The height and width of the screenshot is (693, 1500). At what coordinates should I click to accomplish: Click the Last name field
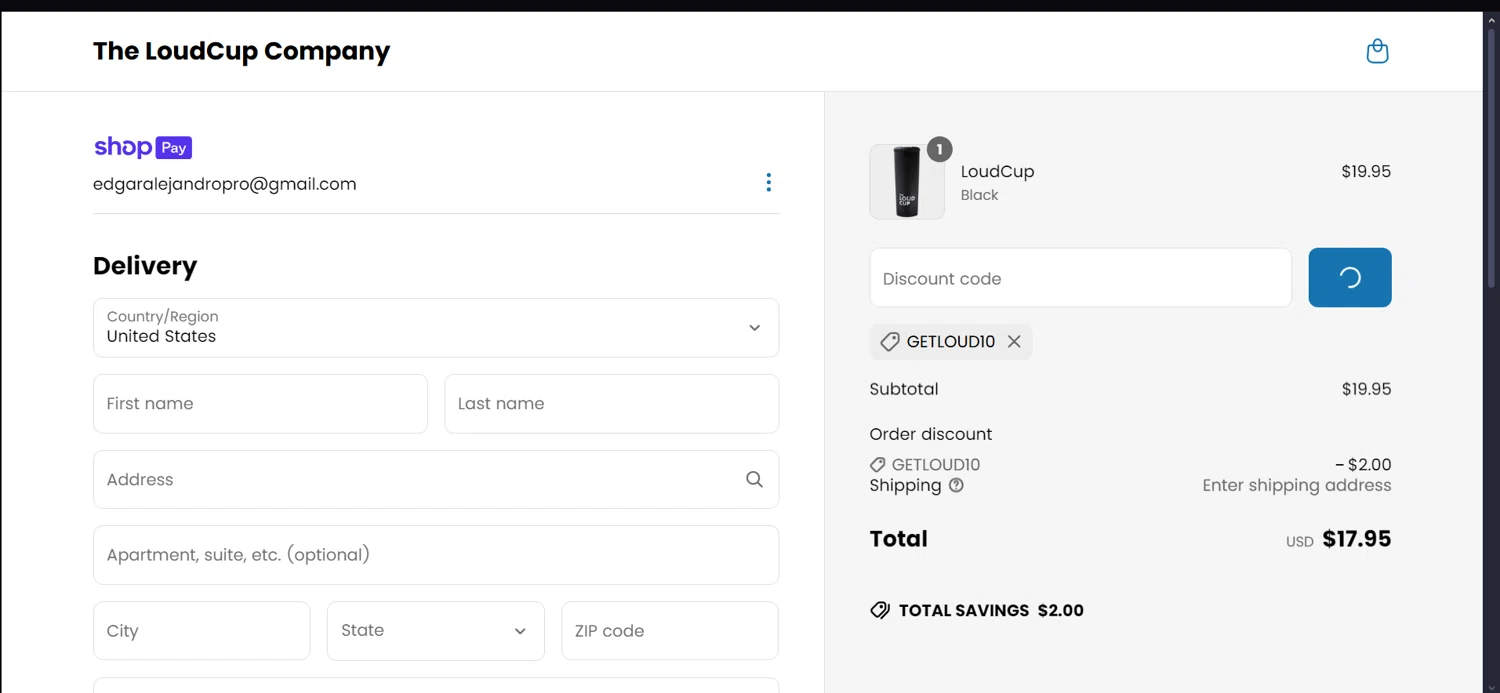pyautogui.click(x=612, y=404)
